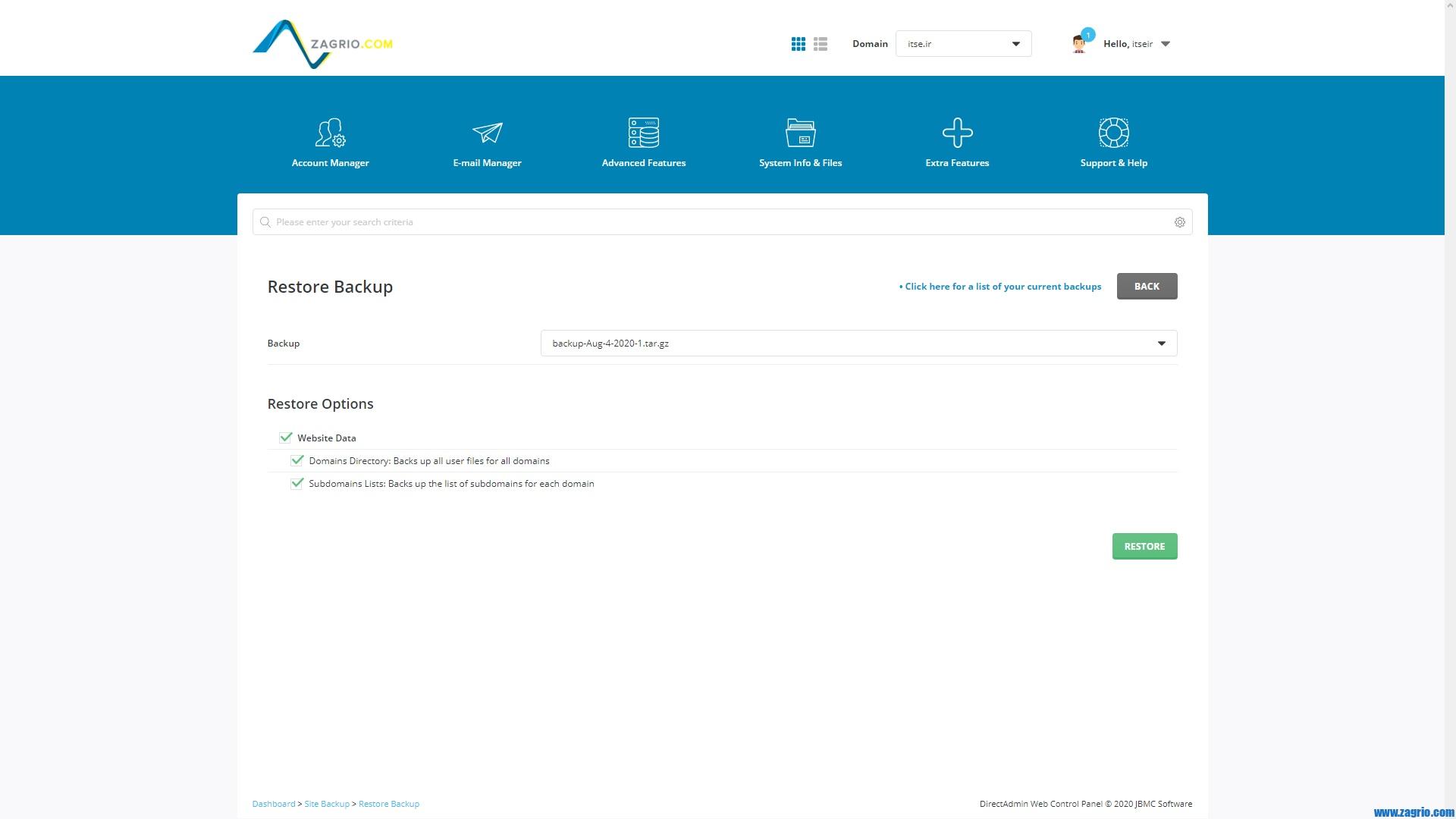
Task: Switch to grid view icon layout
Action: (x=798, y=44)
